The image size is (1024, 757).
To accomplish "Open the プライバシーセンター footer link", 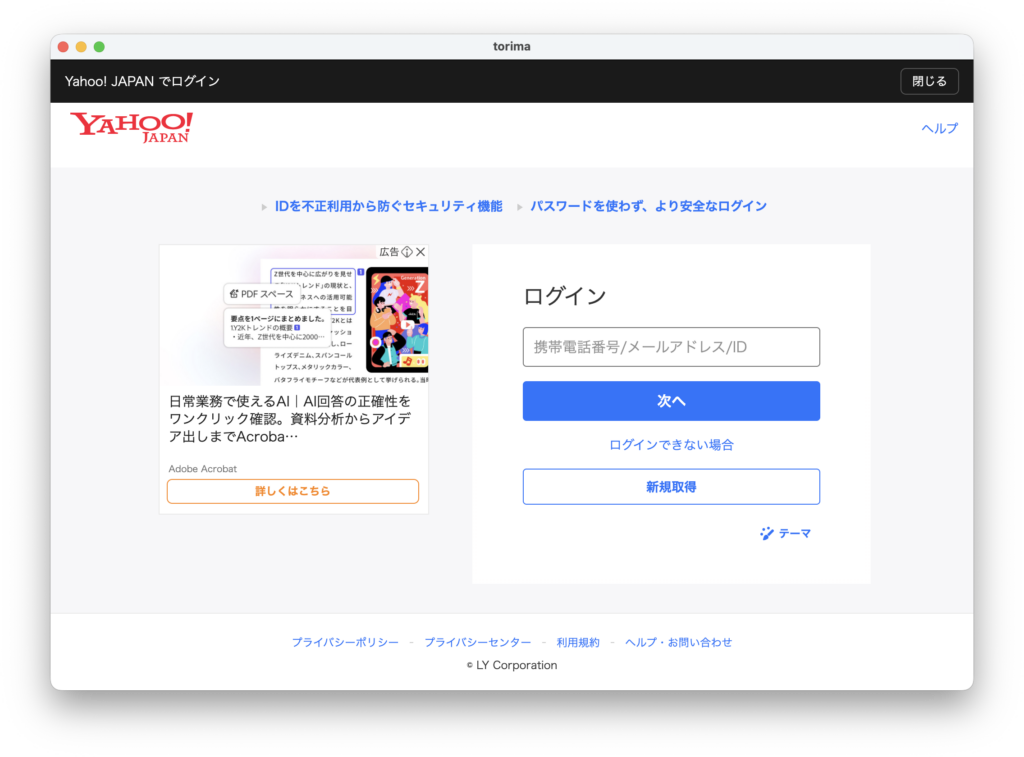I will pos(477,642).
